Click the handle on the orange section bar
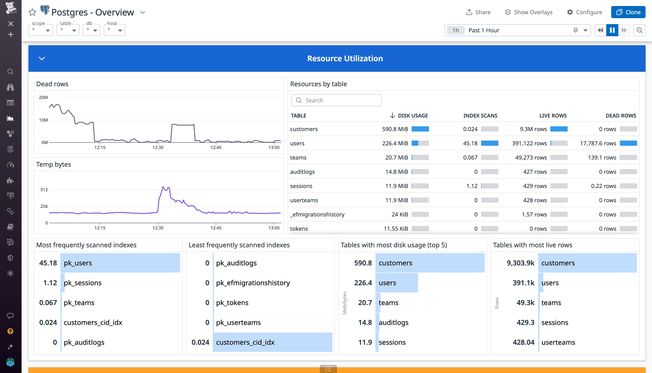The image size is (652, 373). point(328,369)
